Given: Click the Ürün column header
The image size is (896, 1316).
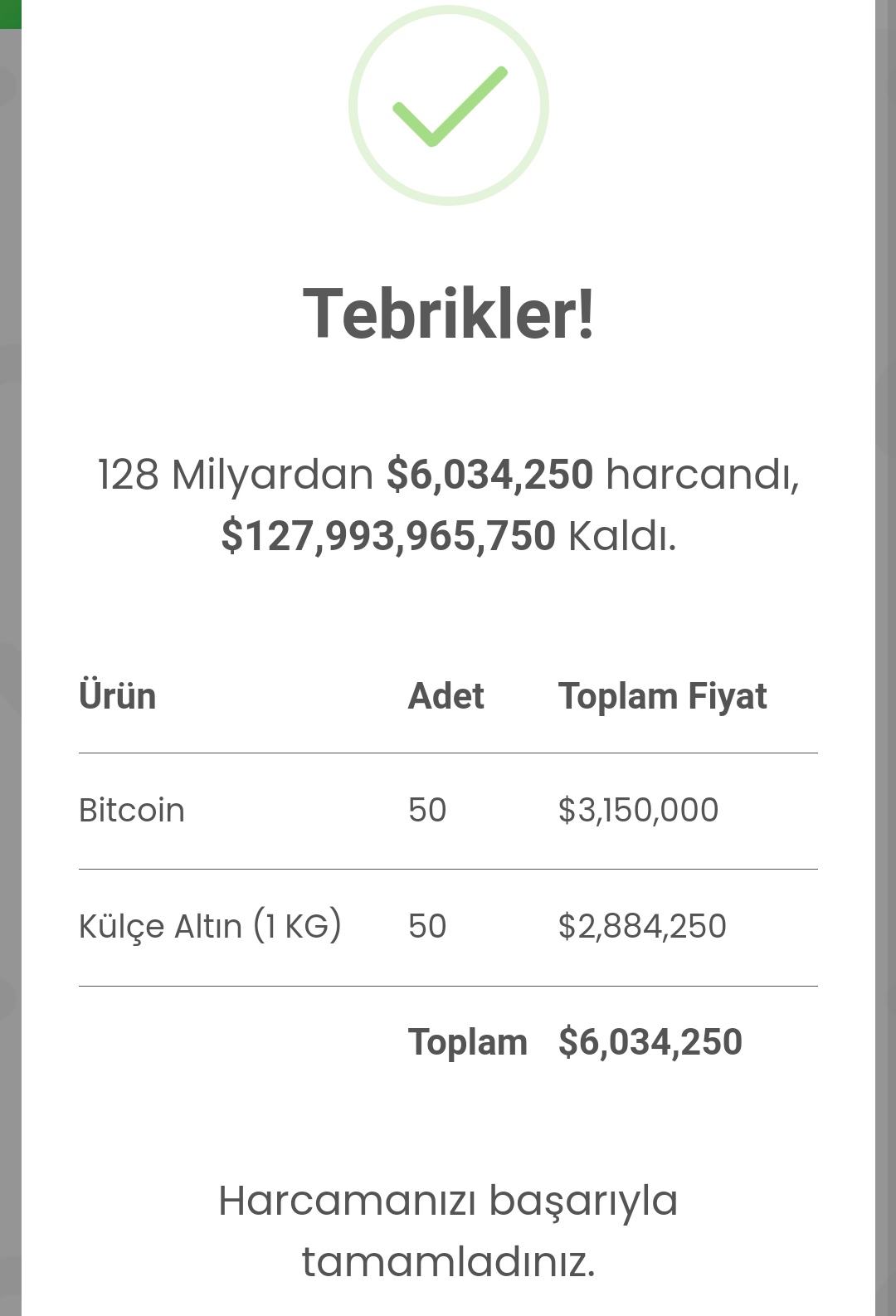Looking at the screenshot, I should coord(117,695).
